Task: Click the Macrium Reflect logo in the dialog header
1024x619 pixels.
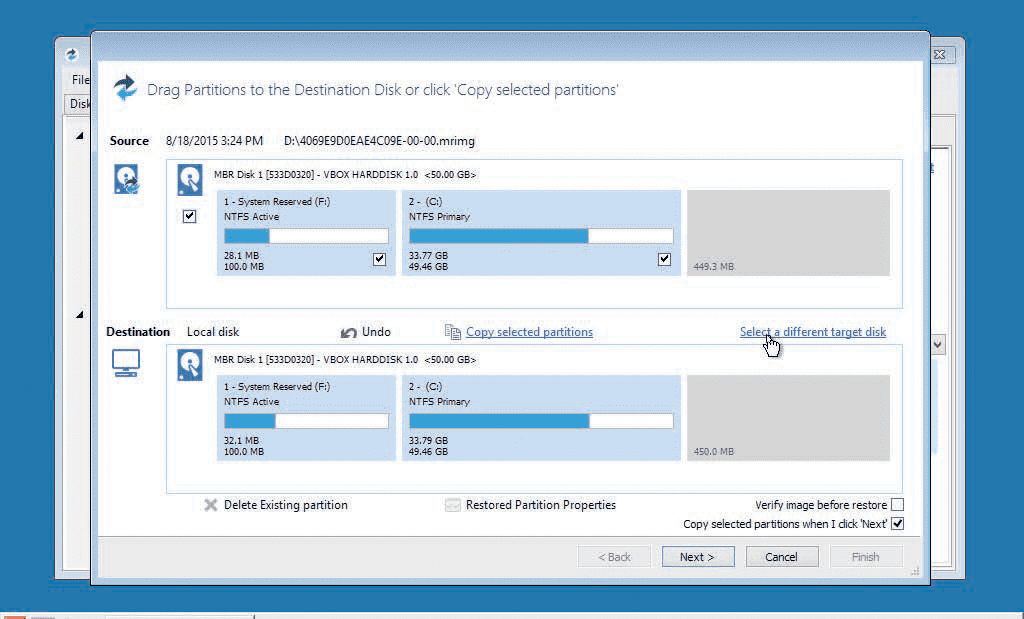Action: (x=125, y=87)
